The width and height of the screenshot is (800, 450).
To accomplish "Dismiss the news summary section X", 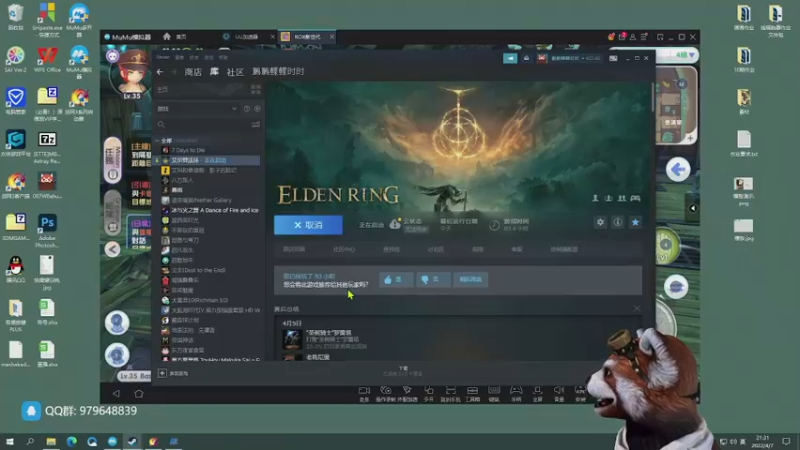I will pos(636,308).
